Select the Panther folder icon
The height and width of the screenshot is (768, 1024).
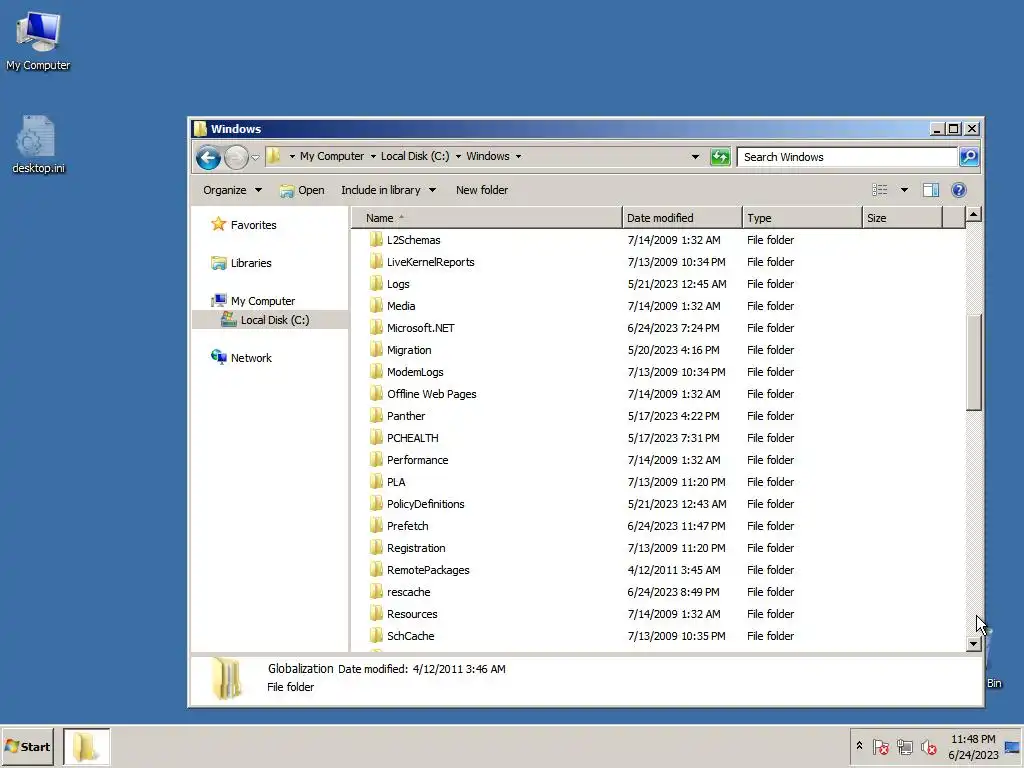[x=376, y=416]
